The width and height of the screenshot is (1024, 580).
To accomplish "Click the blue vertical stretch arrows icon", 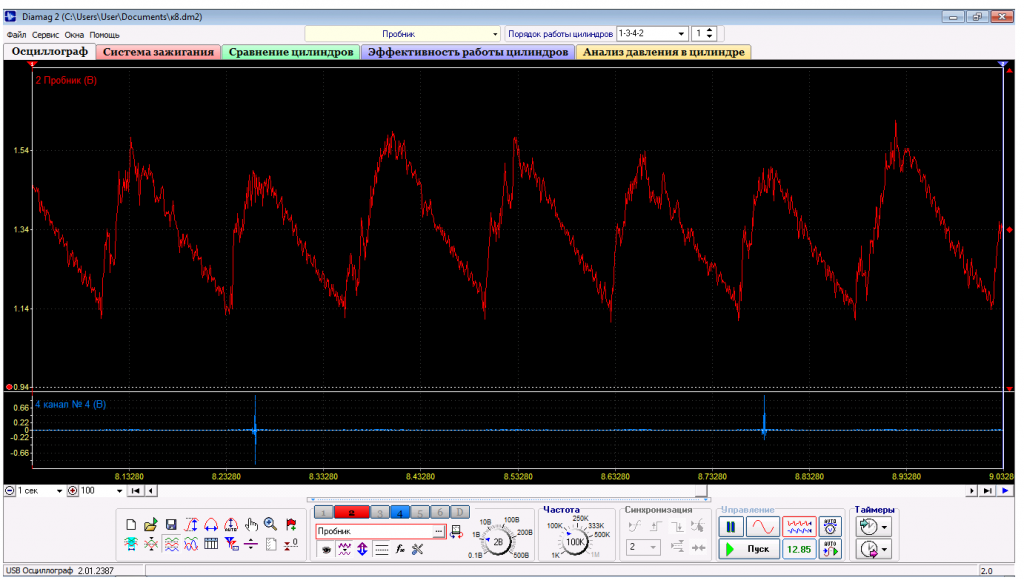I will tap(362, 549).
